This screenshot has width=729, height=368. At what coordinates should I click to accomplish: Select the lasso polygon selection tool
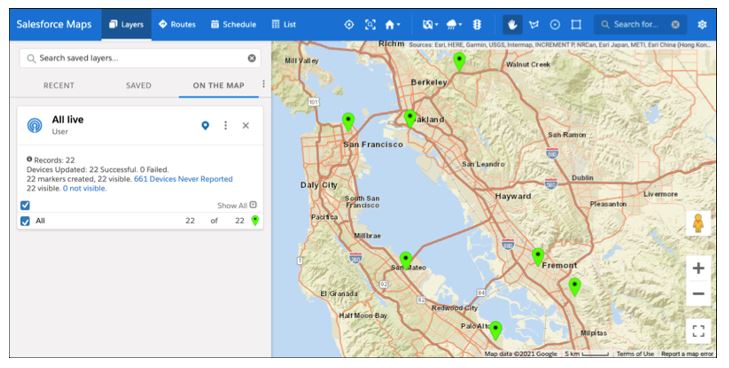click(x=534, y=25)
